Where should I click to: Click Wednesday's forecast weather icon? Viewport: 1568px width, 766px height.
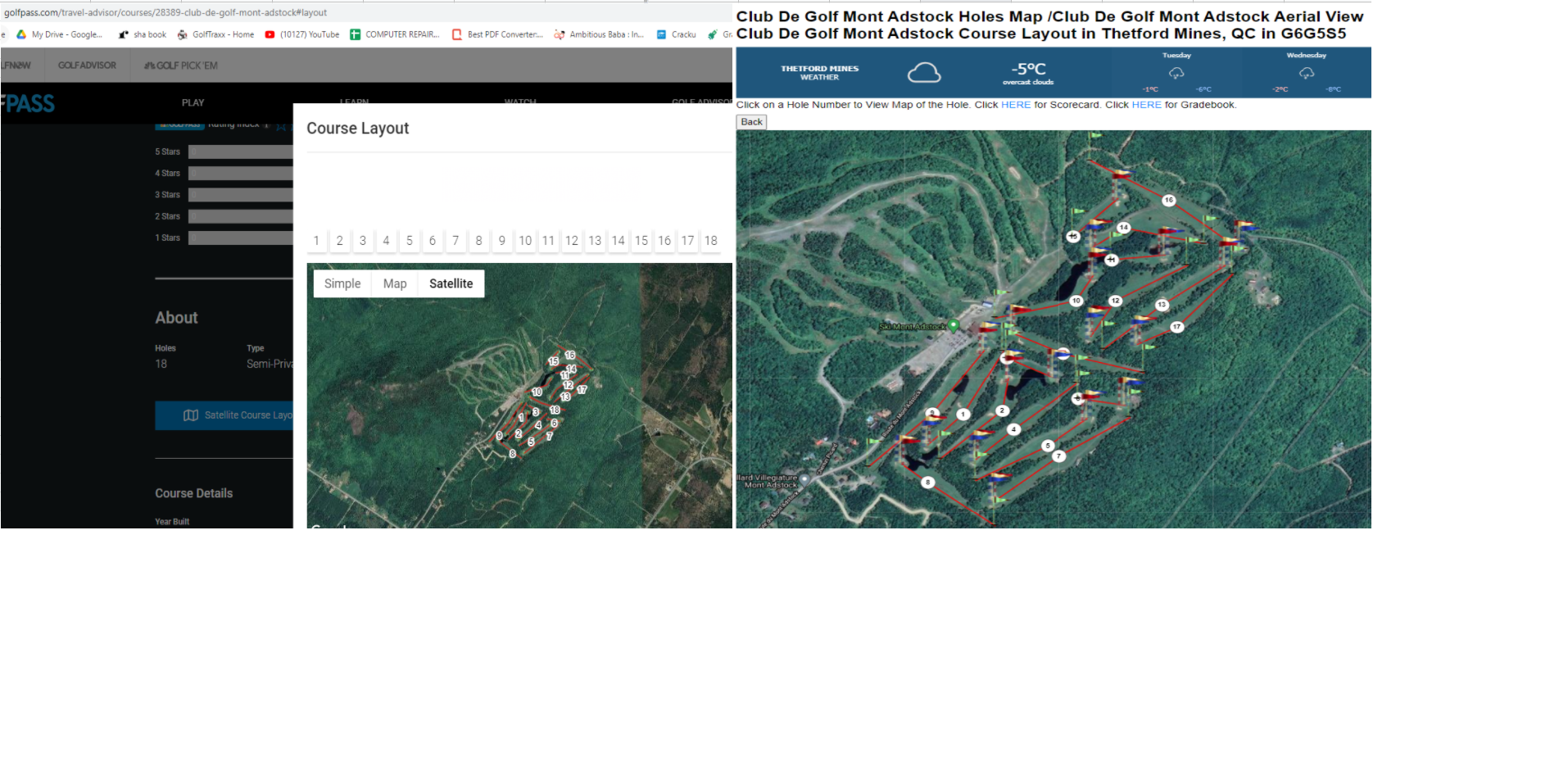[x=1307, y=73]
